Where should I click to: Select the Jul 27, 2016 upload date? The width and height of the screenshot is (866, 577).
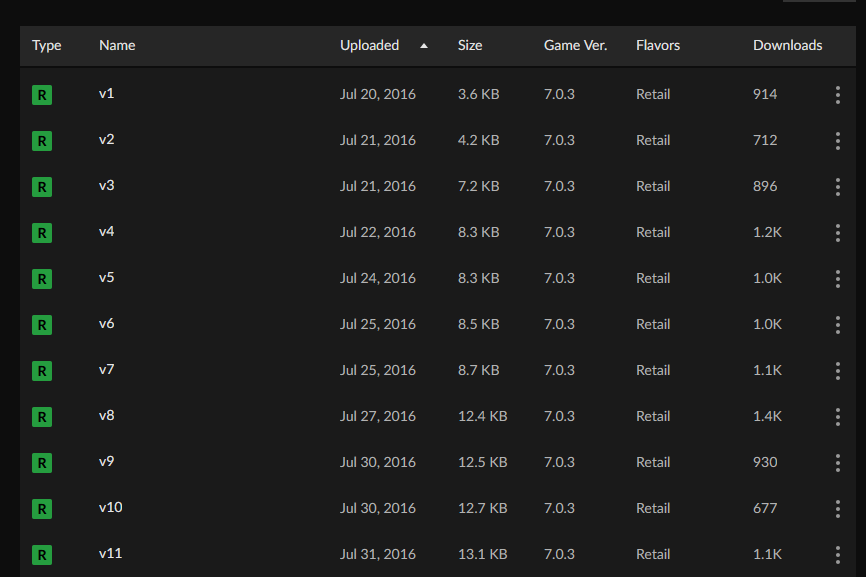[378, 416]
